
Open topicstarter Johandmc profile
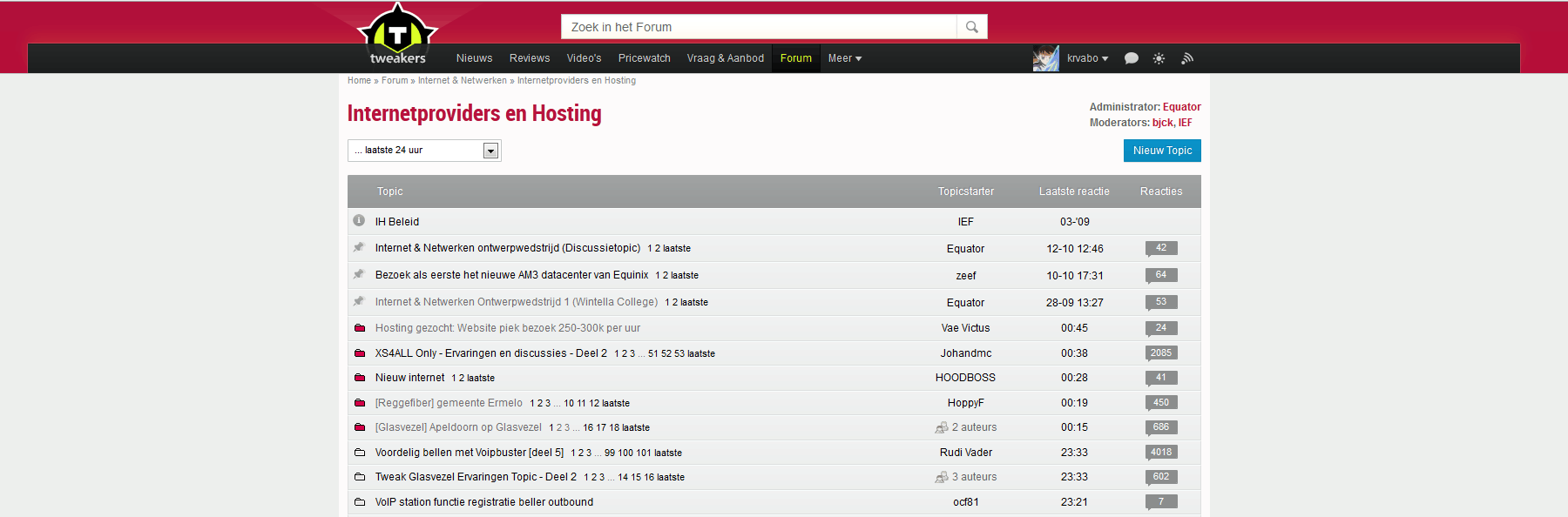966,353
